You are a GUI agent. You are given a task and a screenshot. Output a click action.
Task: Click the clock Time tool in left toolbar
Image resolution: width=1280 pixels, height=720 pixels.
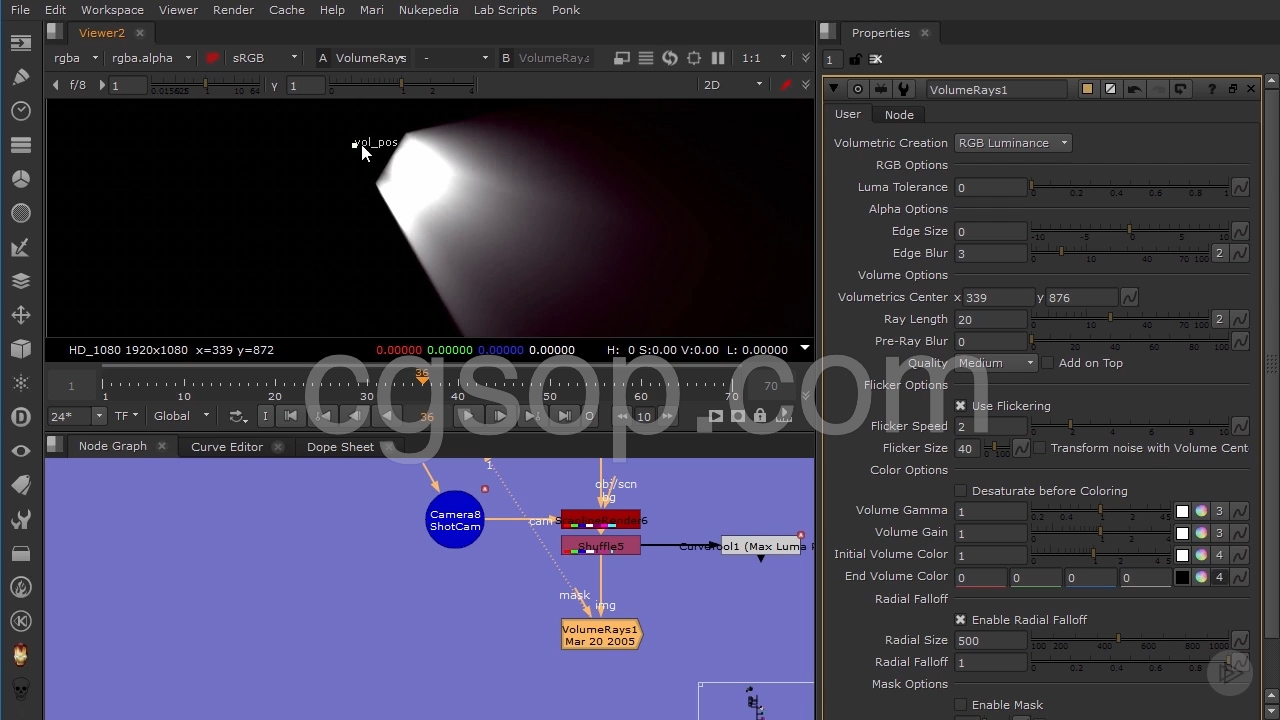click(x=21, y=111)
